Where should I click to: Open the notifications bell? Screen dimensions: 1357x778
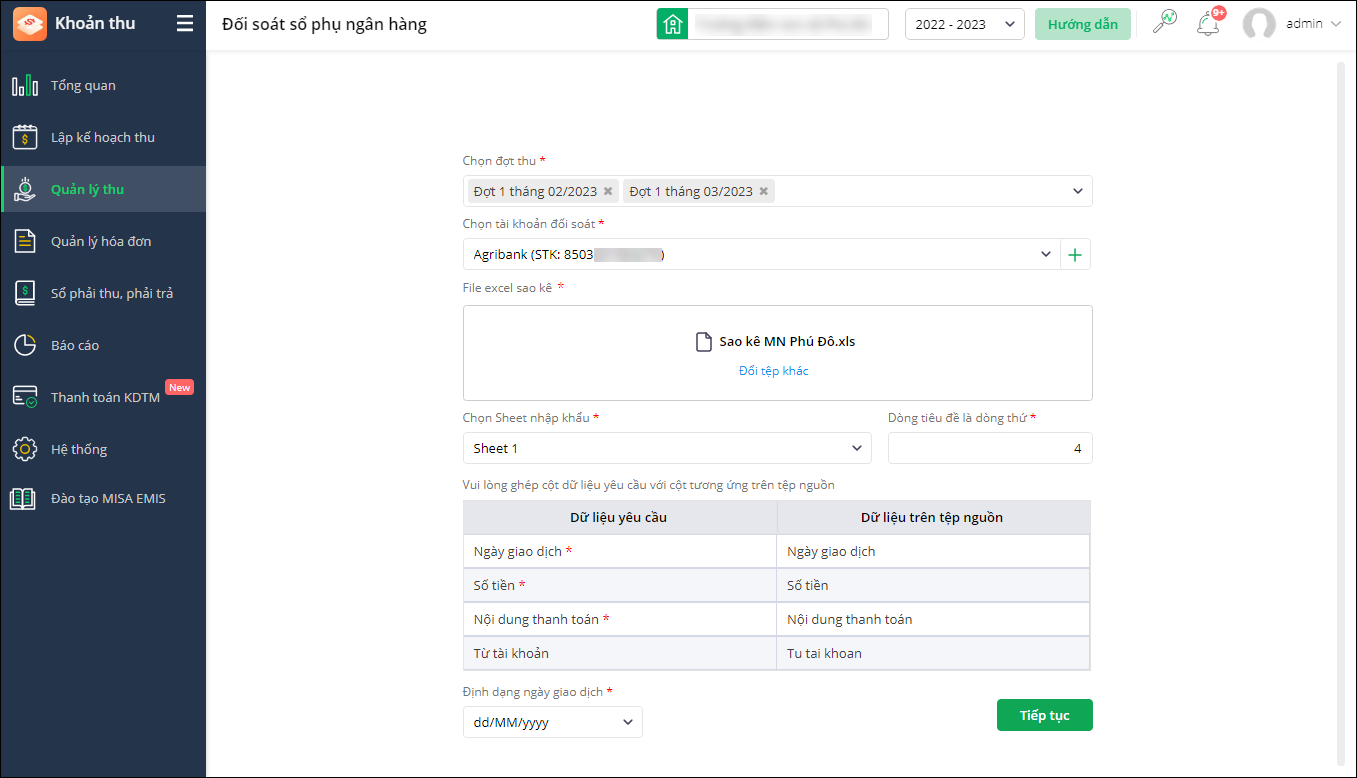click(x=1208, y=24)
